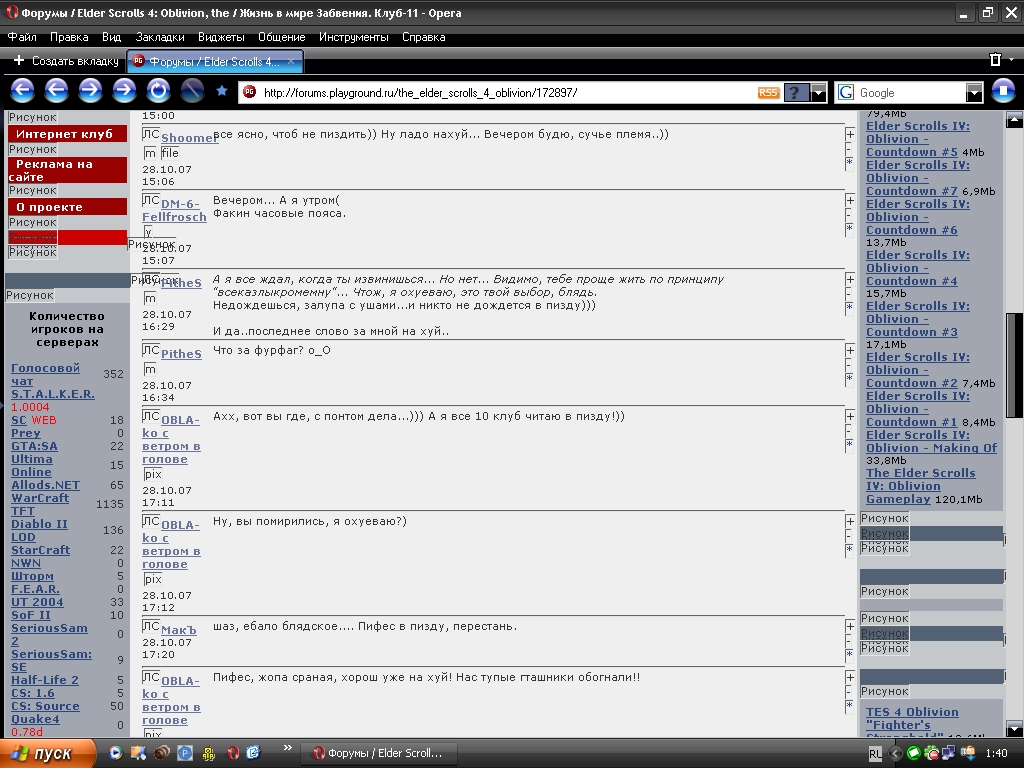Open the пуск Start button
1024x768 pixels.
(x=48, y=754)
